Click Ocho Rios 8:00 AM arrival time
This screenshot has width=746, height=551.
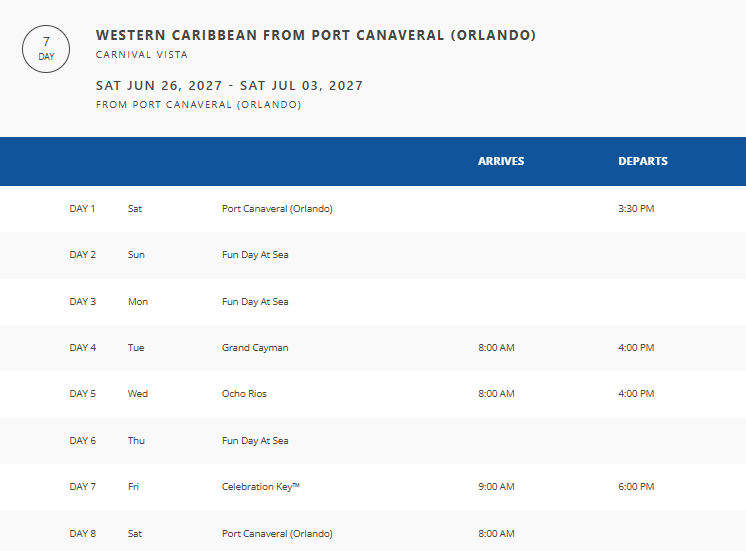(496, 394)
